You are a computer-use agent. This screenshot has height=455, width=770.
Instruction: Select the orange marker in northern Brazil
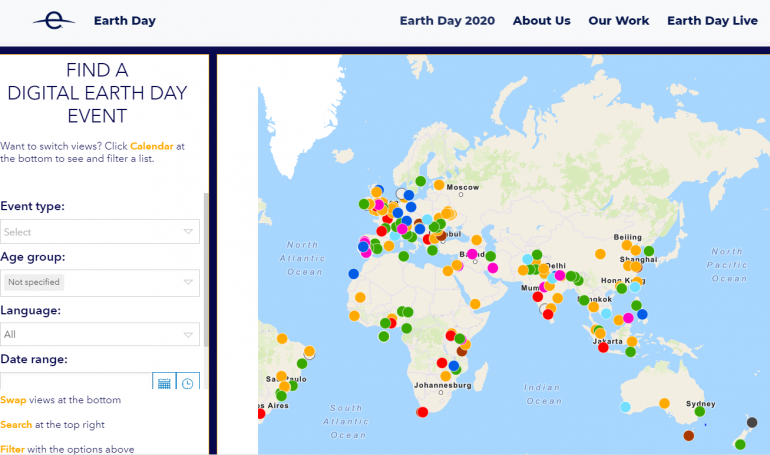pos(282,338)
